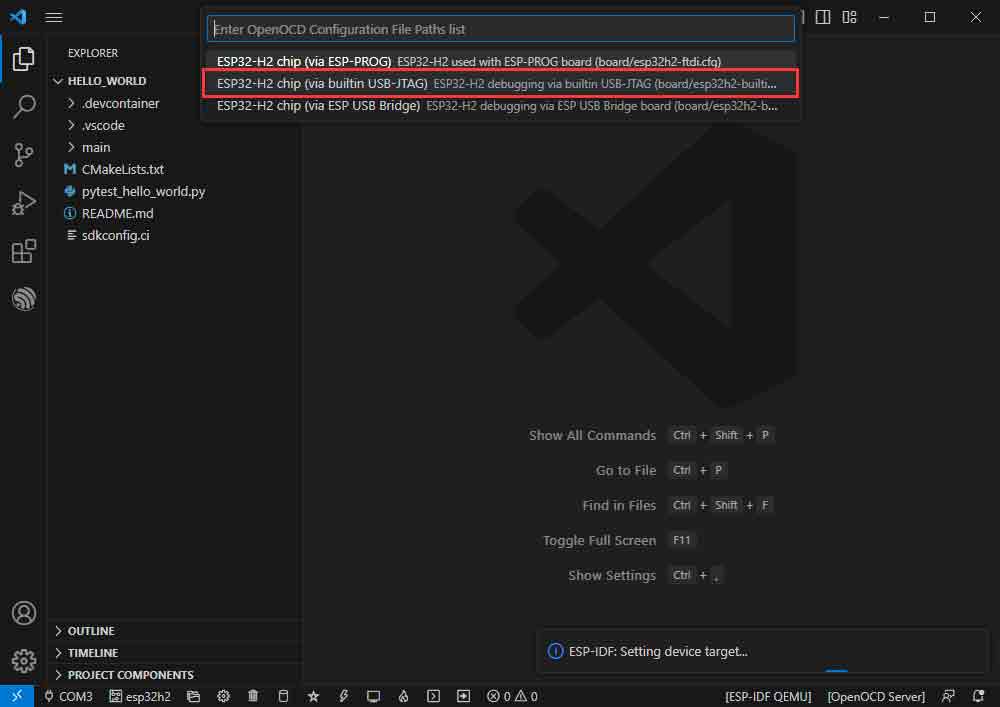
Task: Click the remote window indicator in status bar
Action: (17, 696)
